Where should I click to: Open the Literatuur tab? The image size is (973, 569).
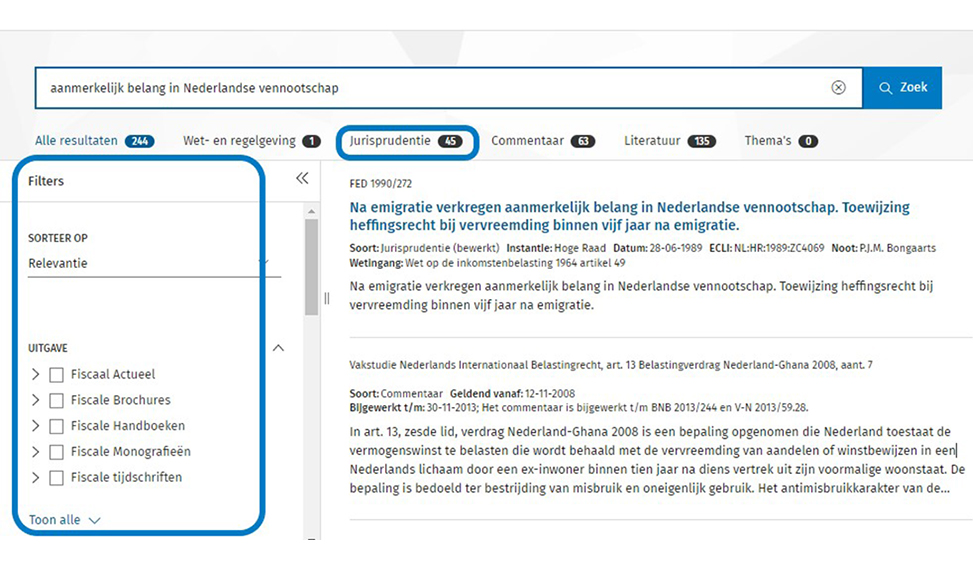(x=669, y=141)
